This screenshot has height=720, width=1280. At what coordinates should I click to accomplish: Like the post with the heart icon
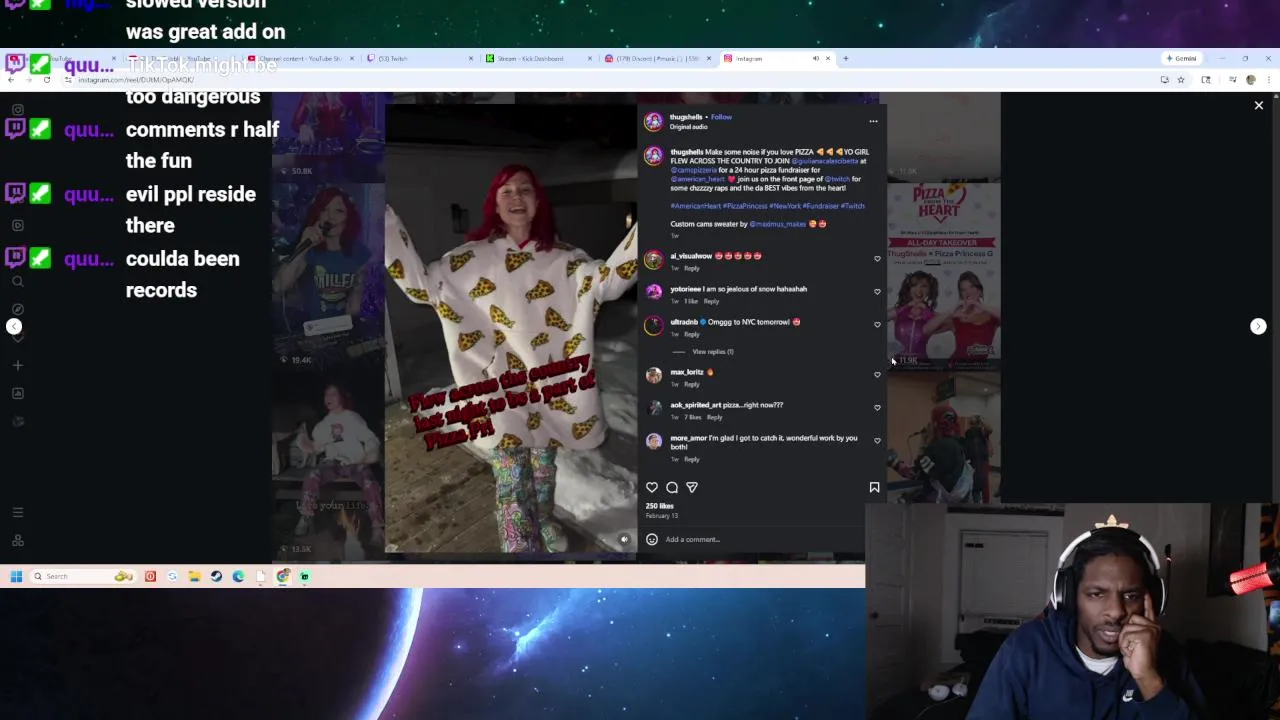[x=652, y=487]
